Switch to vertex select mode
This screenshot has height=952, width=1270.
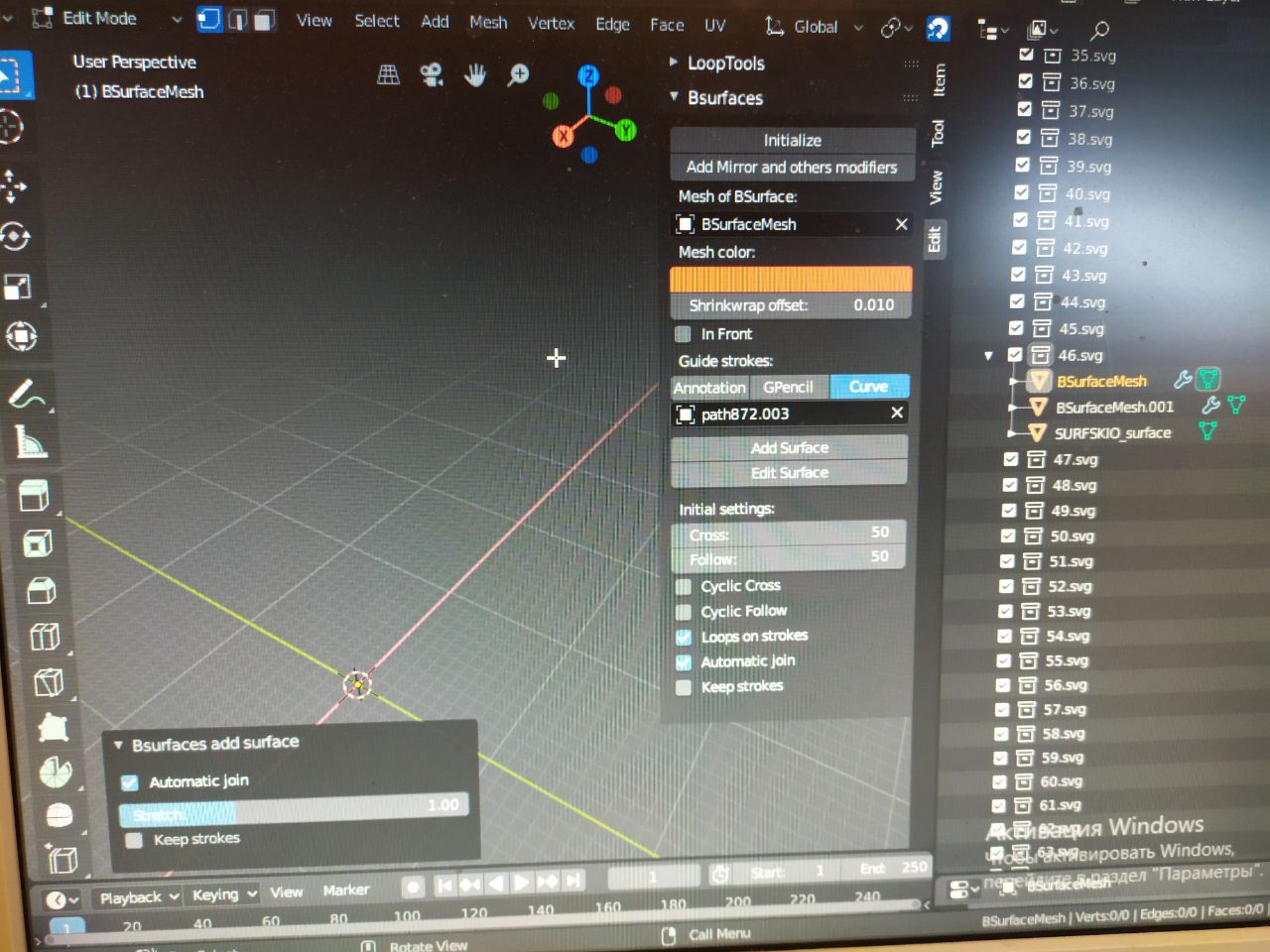(x=208, y=20)
